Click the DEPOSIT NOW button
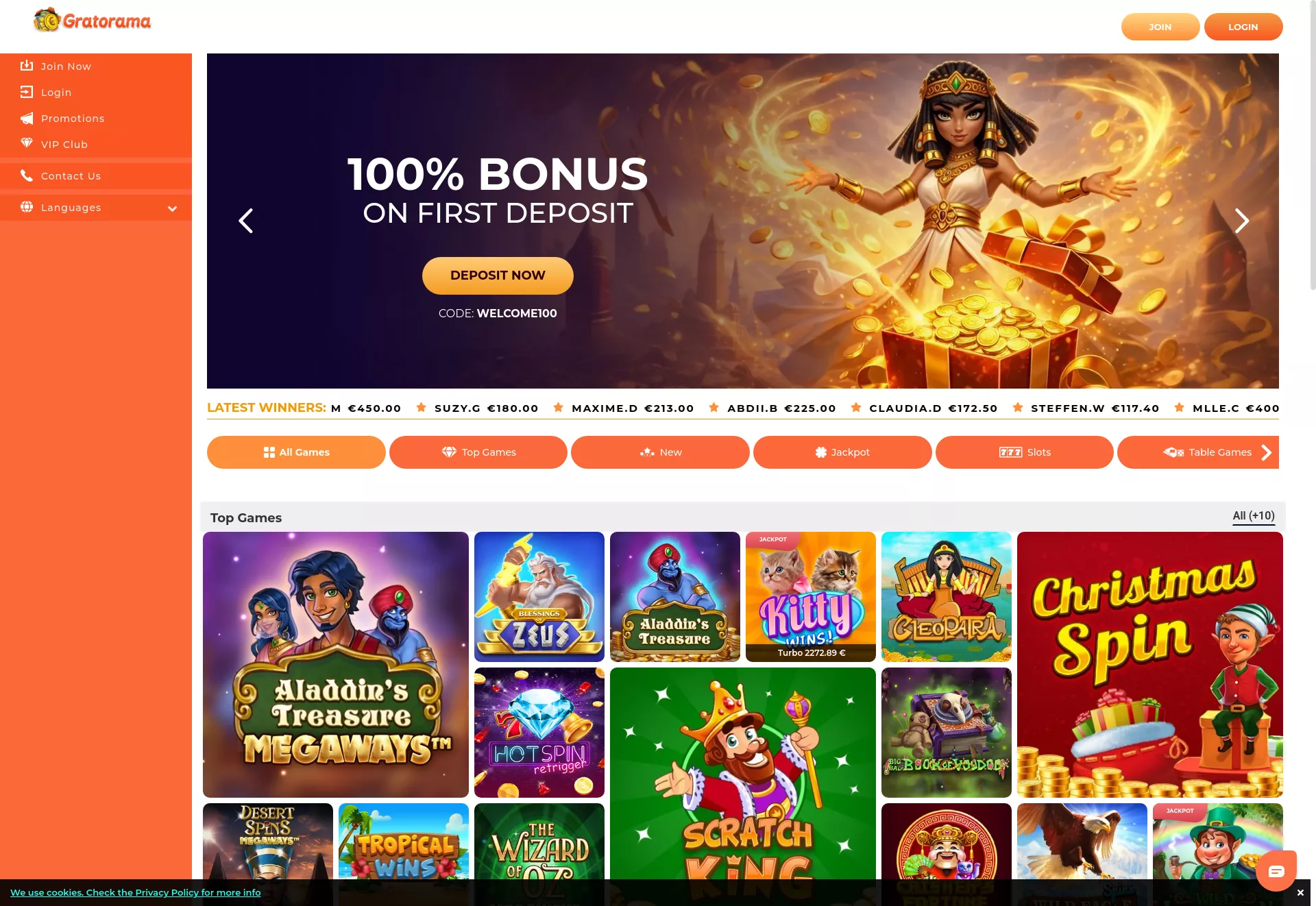This screenshot has height=906, width=1316. (498, 276)
